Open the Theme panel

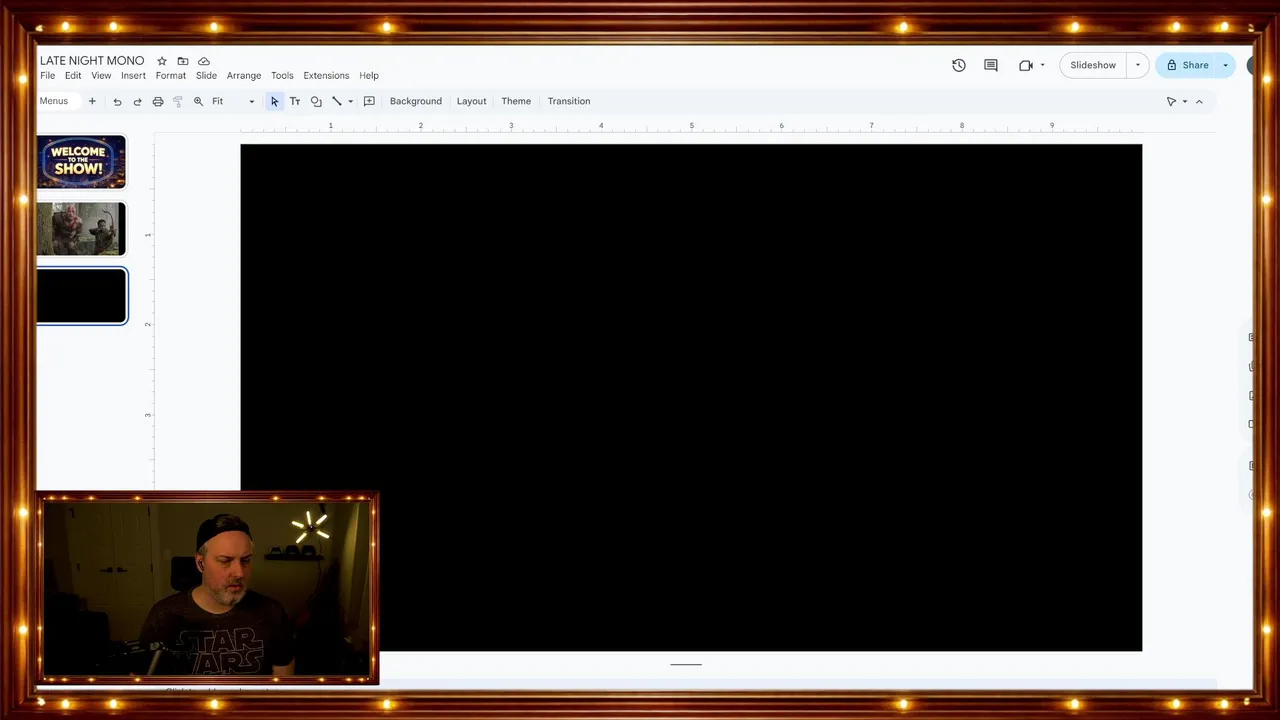tap(516, 101)
